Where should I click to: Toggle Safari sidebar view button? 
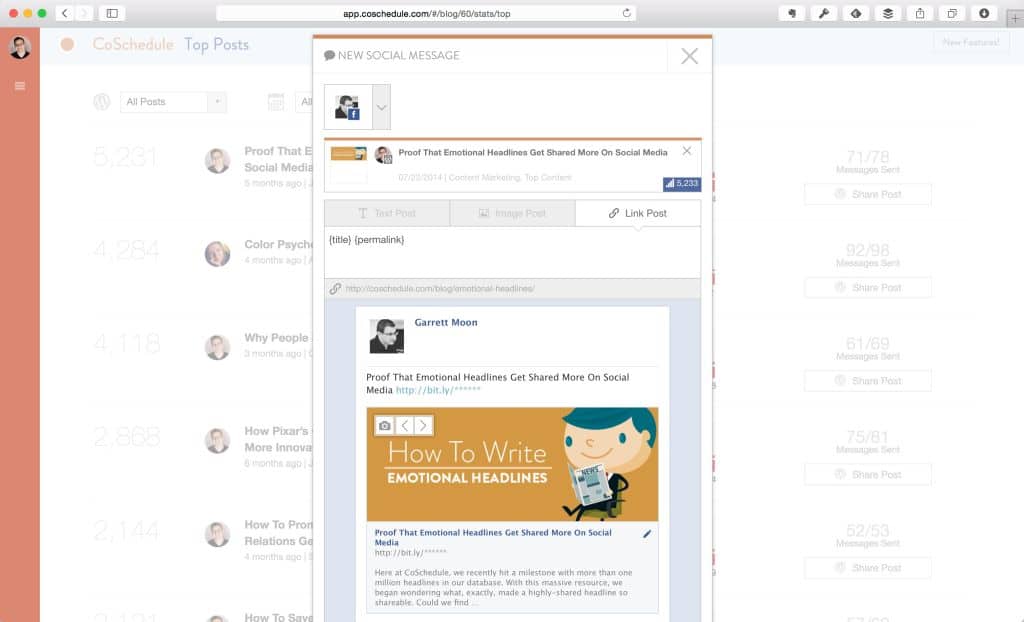coord(111,13)
